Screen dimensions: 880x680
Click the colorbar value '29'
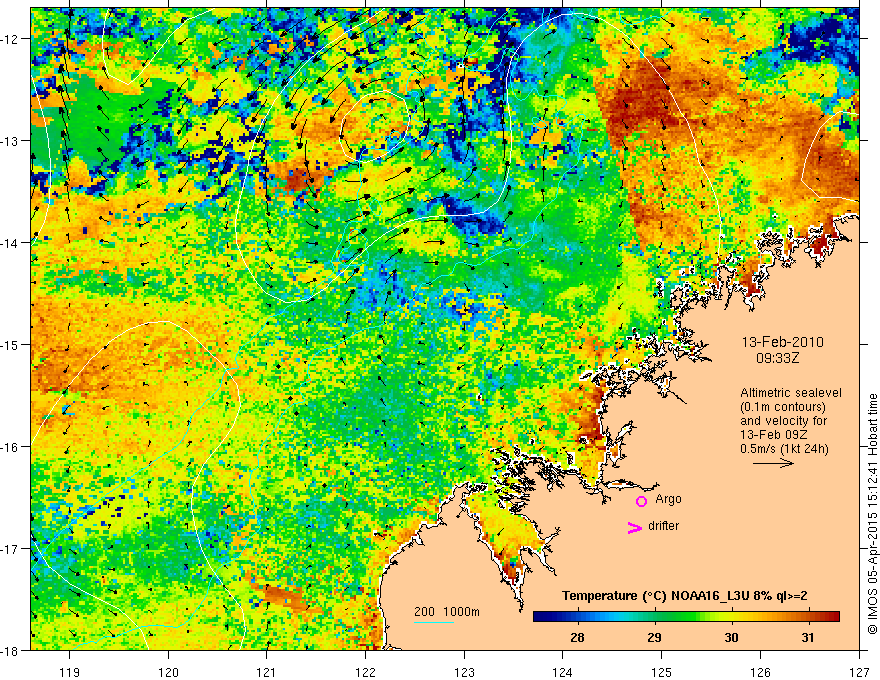point(654,637)
